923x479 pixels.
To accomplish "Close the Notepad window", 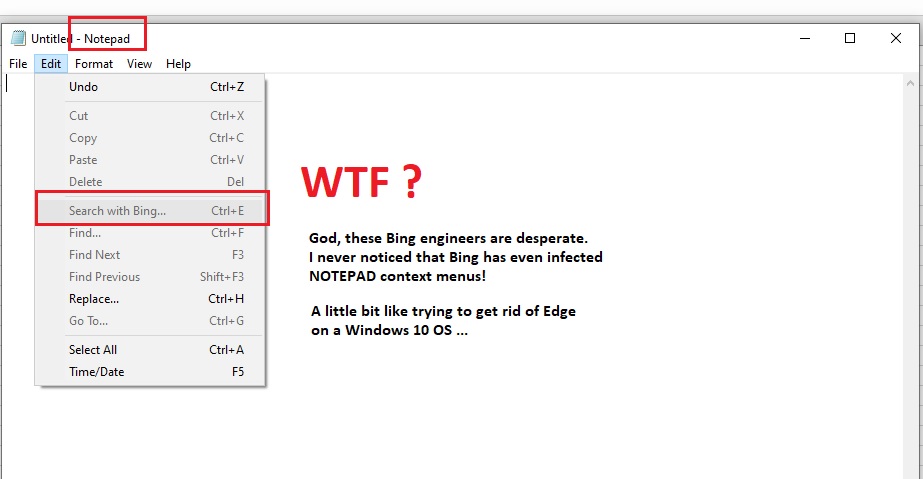I will pos(895,38).
